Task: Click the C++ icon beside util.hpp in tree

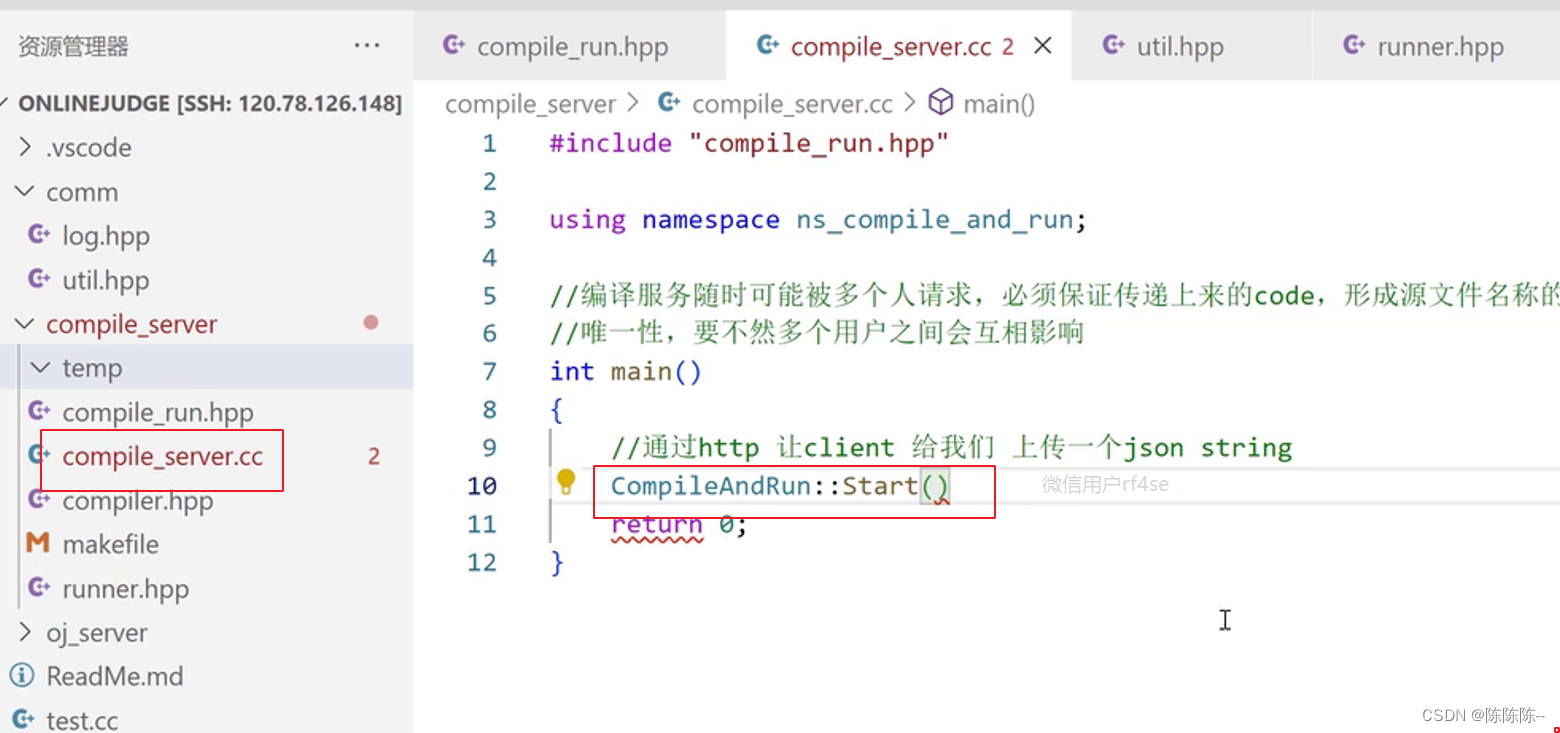Action: click(40, 279)
